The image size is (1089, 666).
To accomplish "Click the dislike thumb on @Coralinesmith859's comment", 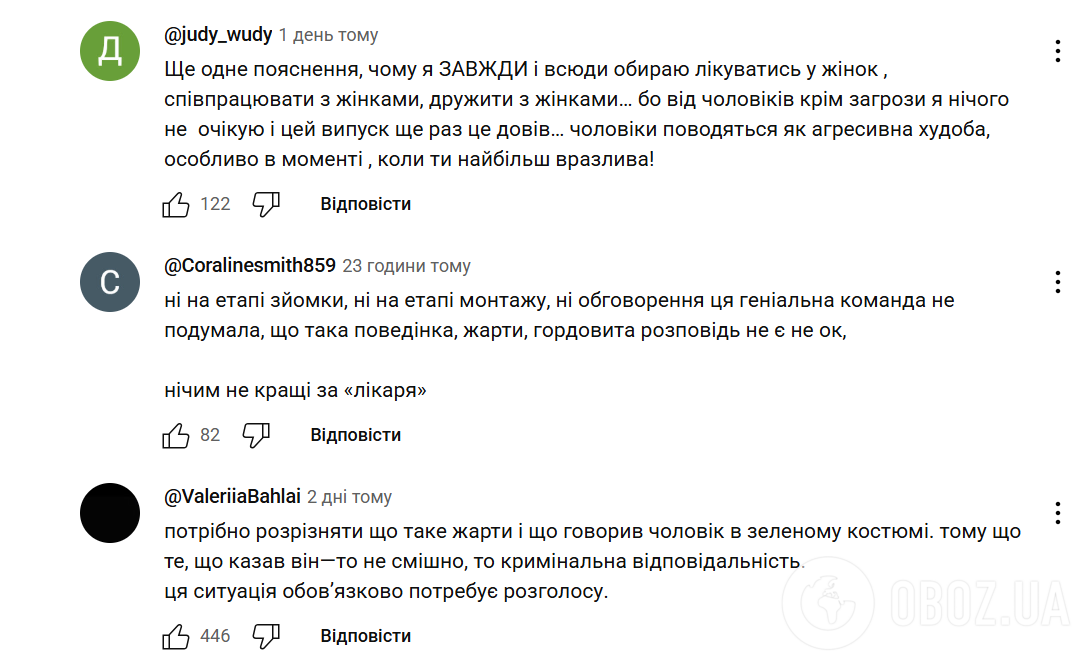I will (256, 435).
